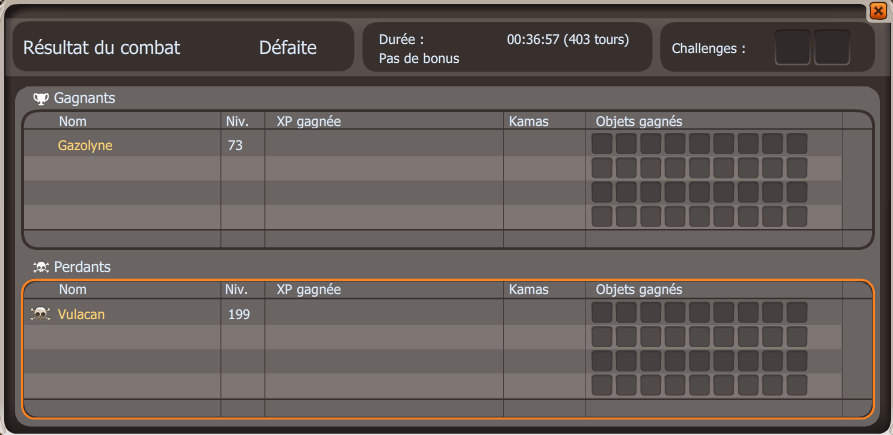This screenshot has width=893, height=435.
Task: Click the Nom header in Gagnants table
Action: (x=73, y=121)
